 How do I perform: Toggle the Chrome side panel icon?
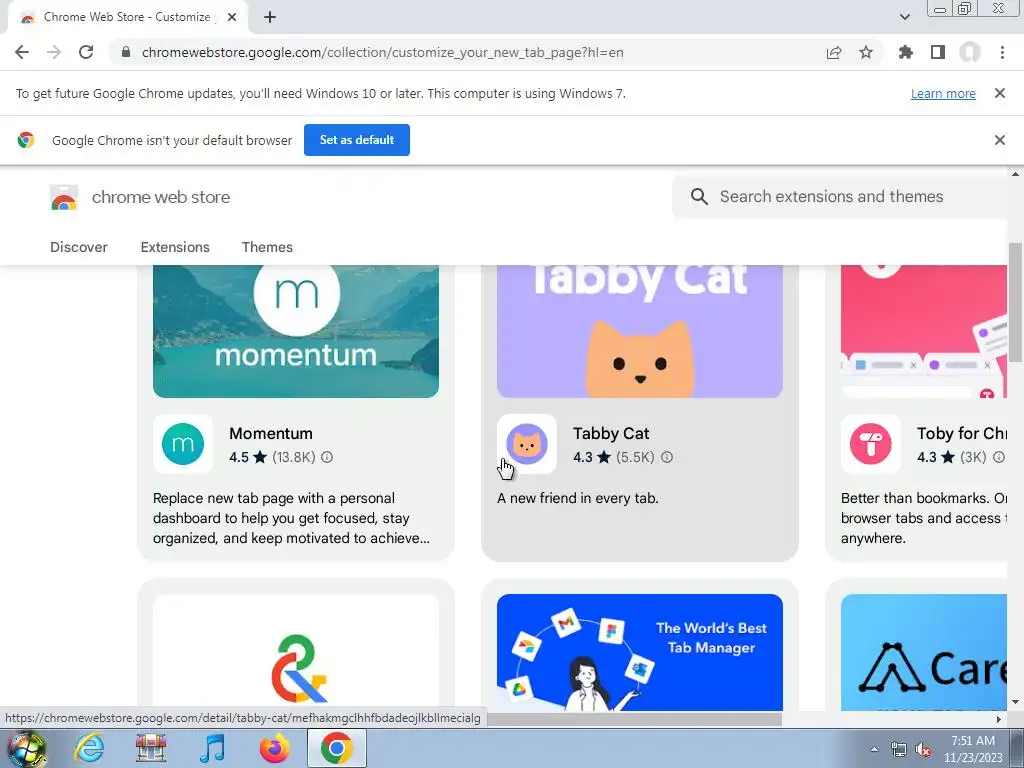coord(938,52)
